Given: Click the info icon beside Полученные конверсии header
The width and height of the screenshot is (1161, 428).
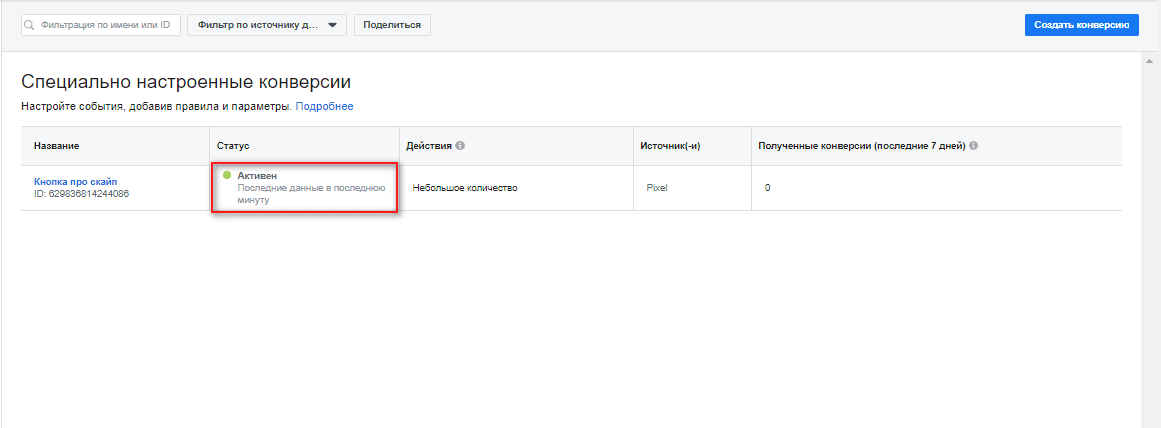Looking at the screenshot, I should (974, 146).
